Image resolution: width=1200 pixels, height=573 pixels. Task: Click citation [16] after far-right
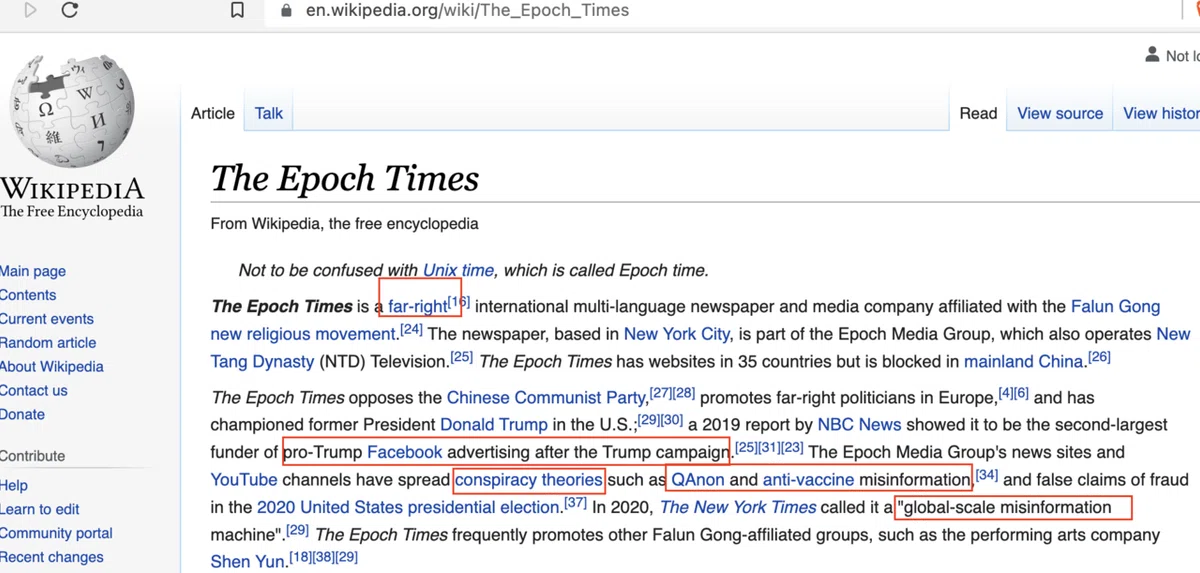(458, 301)
